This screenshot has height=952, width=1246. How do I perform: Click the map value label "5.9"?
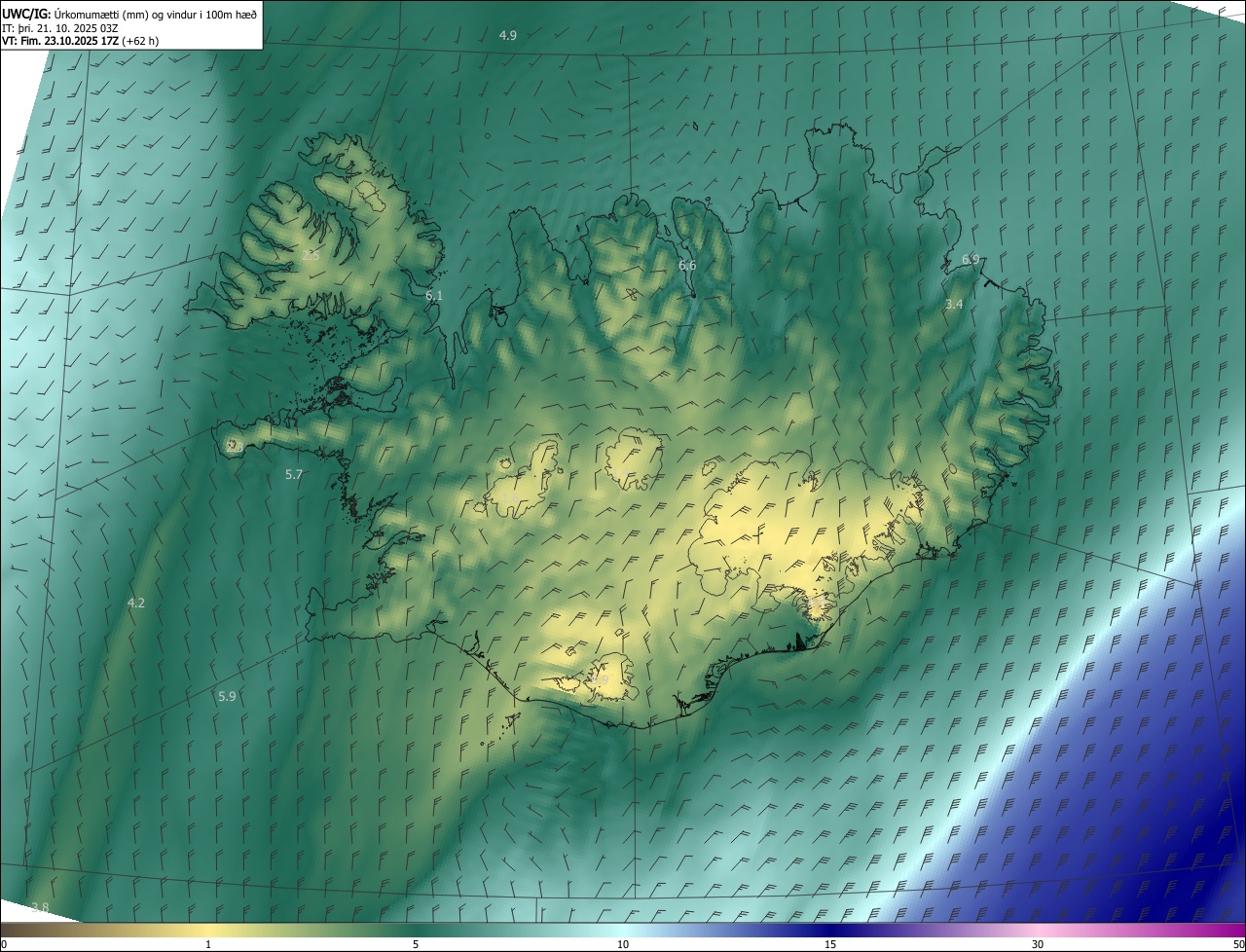[x=227, y=697]
